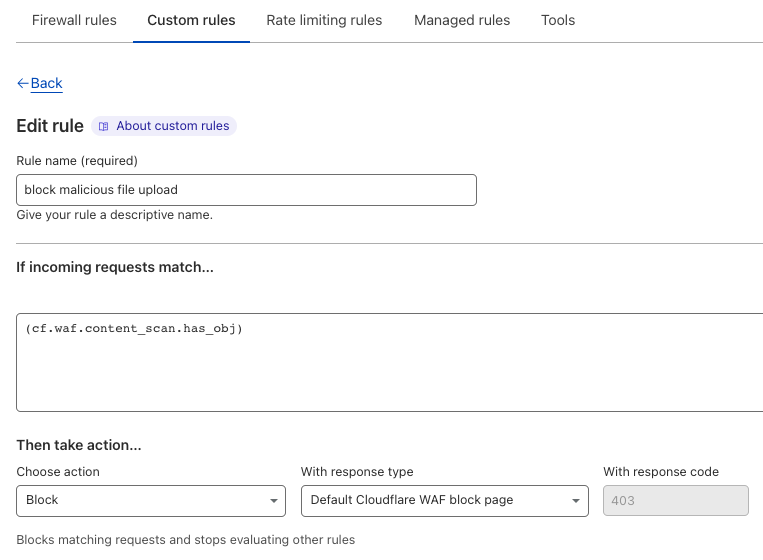
Task: Go to the Tools tab
Action: coord(558,20)
